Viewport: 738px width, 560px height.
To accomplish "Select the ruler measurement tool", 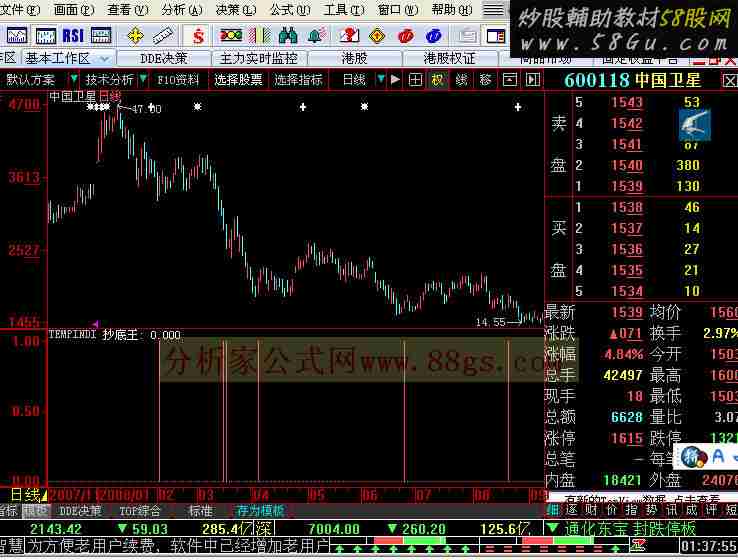I will pos(163,36).
